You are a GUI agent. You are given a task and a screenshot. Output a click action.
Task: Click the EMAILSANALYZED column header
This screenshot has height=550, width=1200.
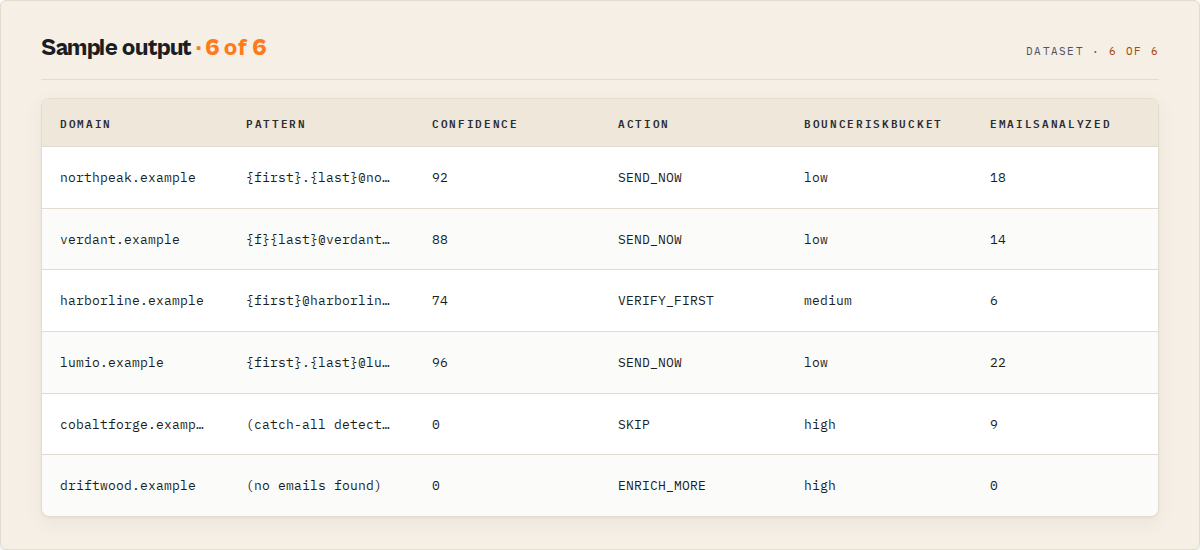[x=1050, y=124]
